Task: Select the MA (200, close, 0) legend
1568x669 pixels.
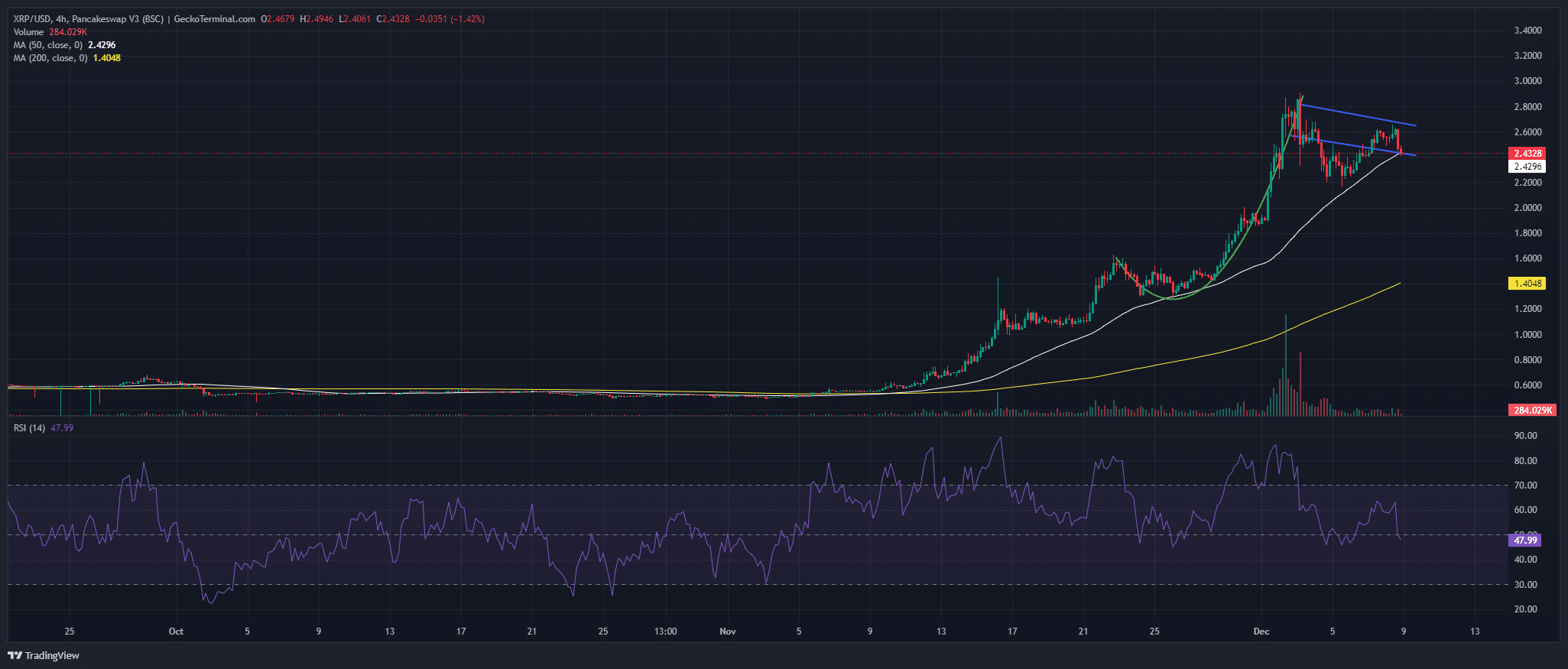Action: coord(67,58)
